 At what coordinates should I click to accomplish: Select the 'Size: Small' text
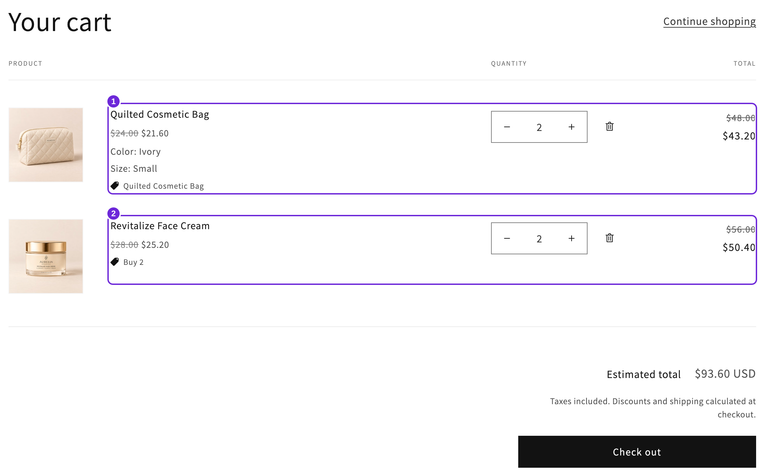point(134,168)
